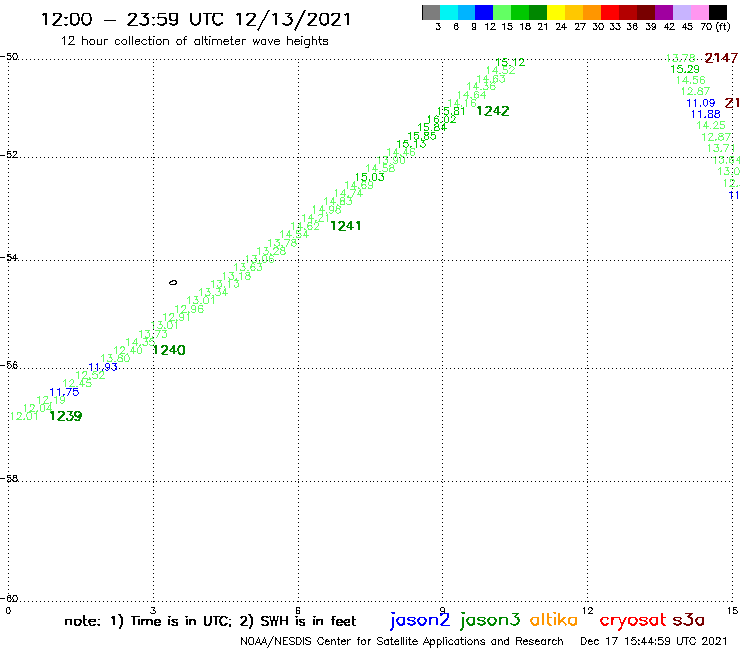The height and width of the screenshot is (650, 740).
Task: Click the pass time label 1242
Action: pyautogui.click(x=493, y=111)
